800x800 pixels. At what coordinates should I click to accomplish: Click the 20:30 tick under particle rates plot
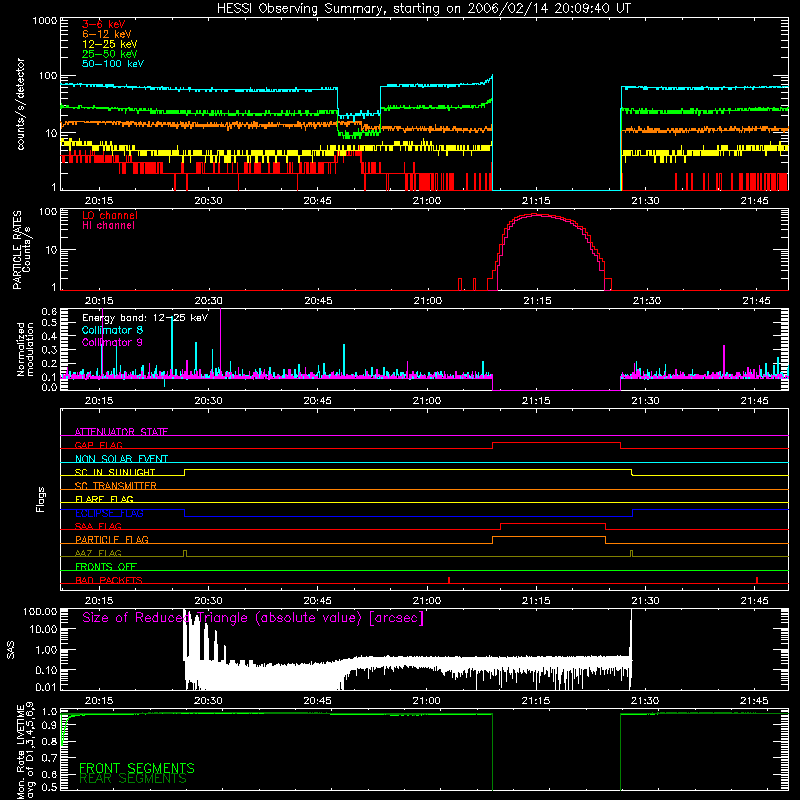tap(208, 301)
